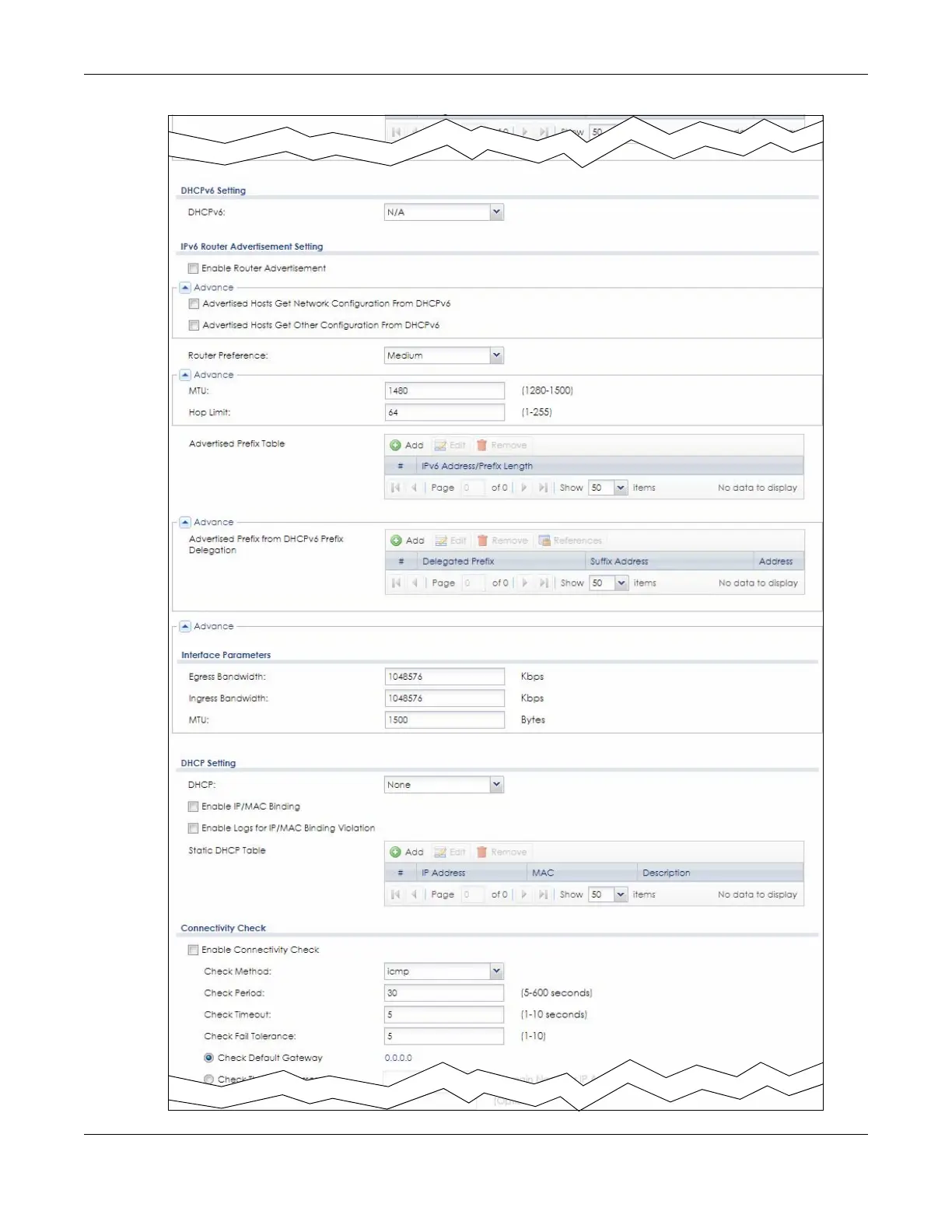The height and width of the screenshot is (1232, 952).
Task: Click IPv6 MTU field showing 1480
Action: click(x=444, y=390)
